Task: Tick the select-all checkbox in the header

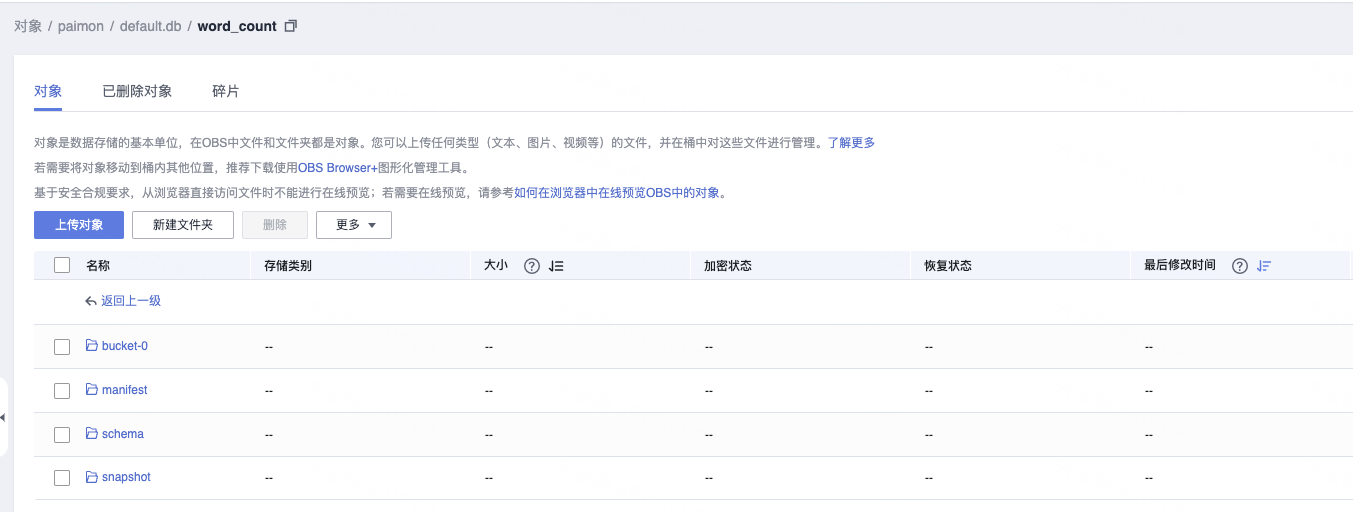Action: point(62,266)
